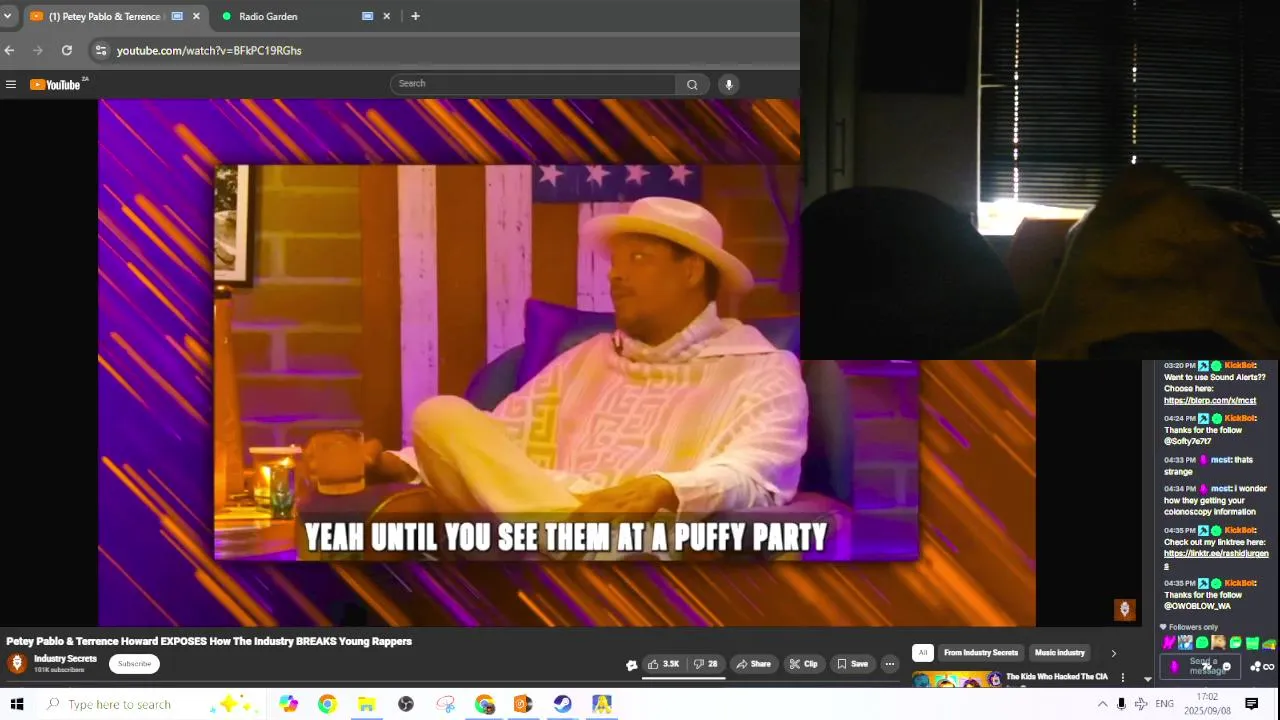The height and width of the screenshot is (720, 1280).
Task: Close the Radio Garden tab
Action: pyautogui.click(x=386, y=16)
